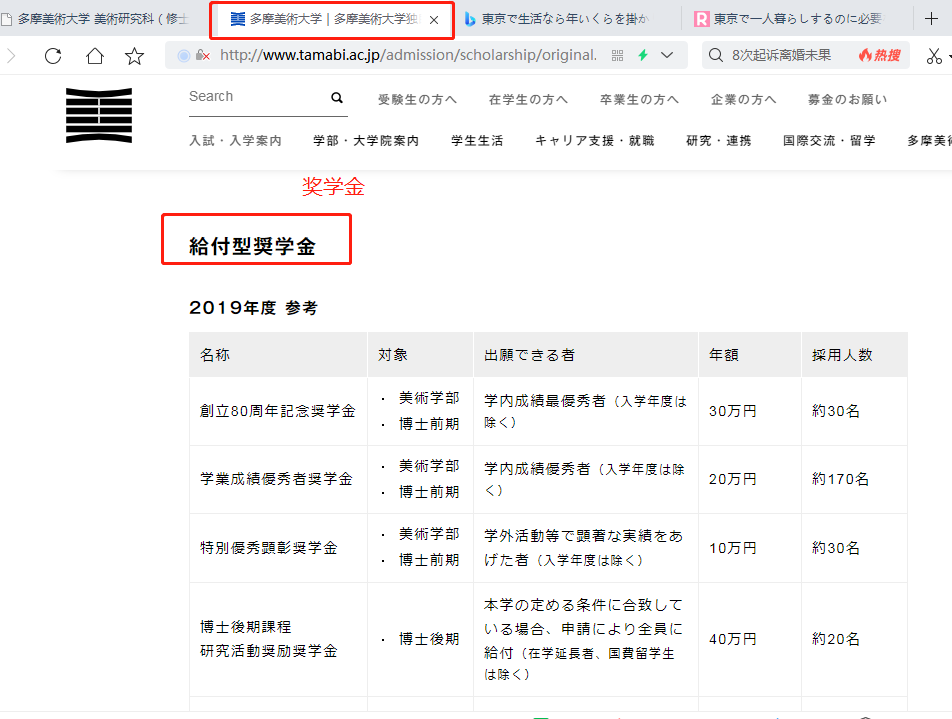Click the 受験生の方へ link
The width and height of the screenshot is (952, 719).
[417, 99]
